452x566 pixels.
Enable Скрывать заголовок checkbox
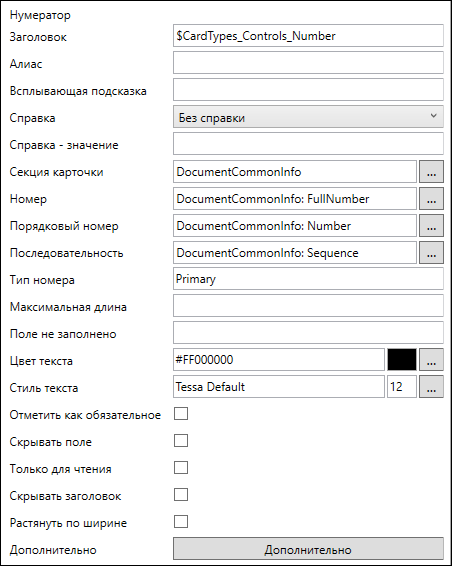click(181, 495)
